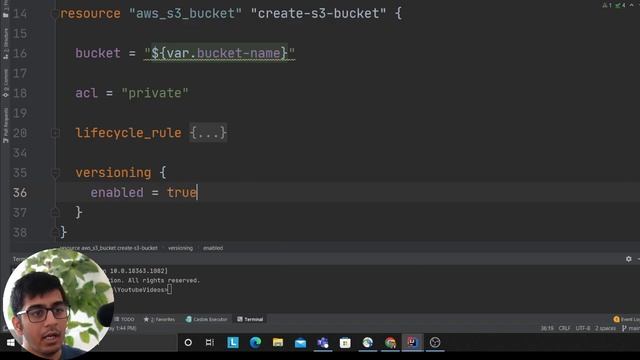Click the fold end marker on line 37
This screenshot has height=360, width=640.
pyautogui.click(x=55, y=212)
